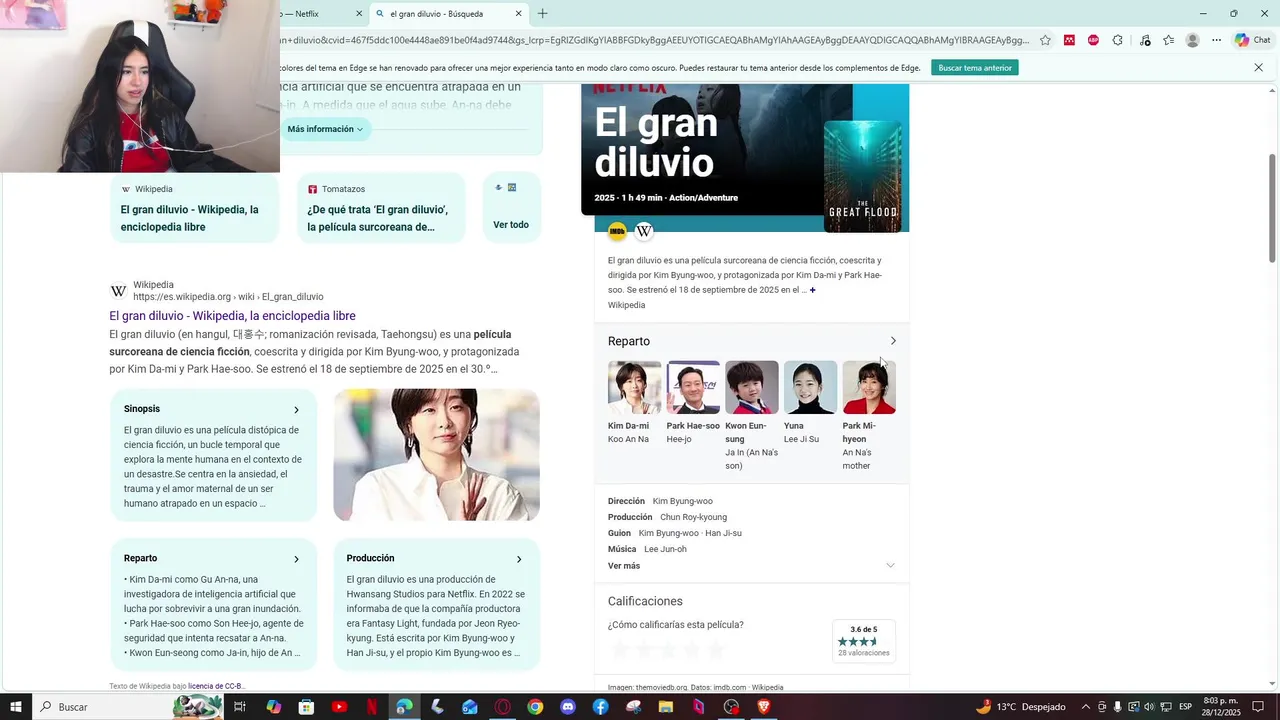Open Discord from the taskbar
This screenshot has height=720, width=1280.
point(568,707)
